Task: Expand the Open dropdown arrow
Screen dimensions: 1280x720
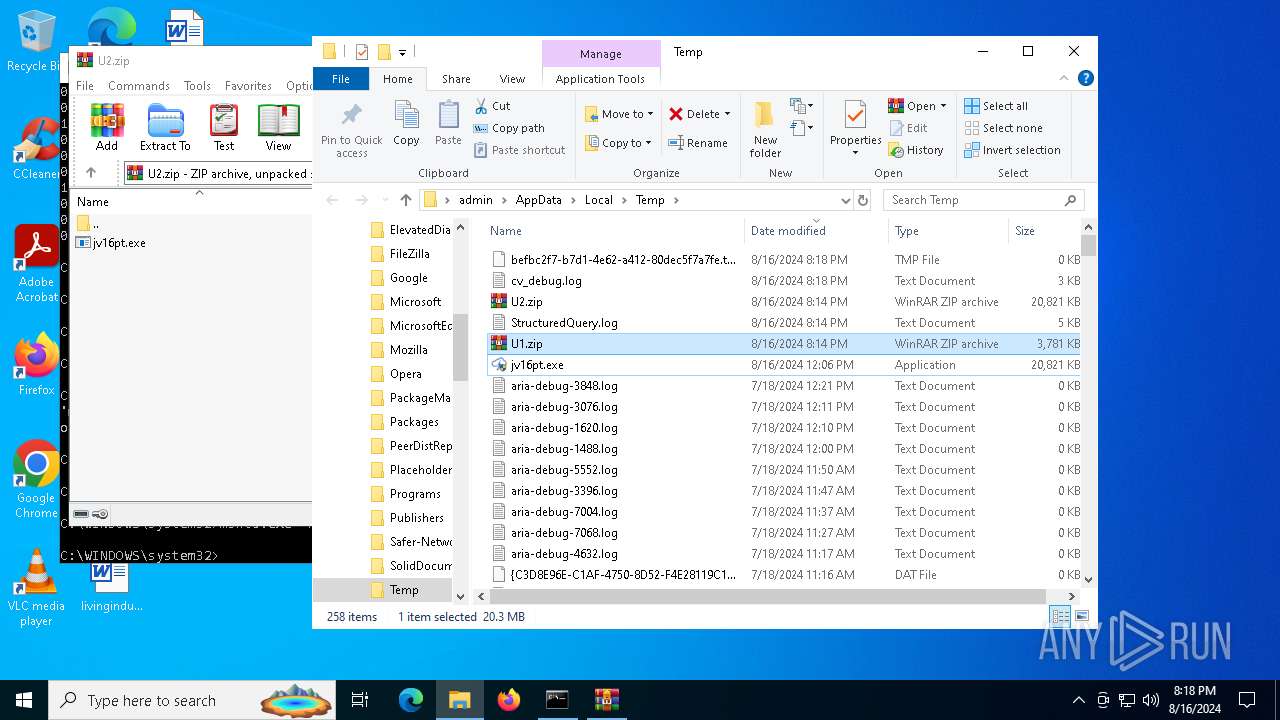Action: pyautogui.click(x=943, y=106)
